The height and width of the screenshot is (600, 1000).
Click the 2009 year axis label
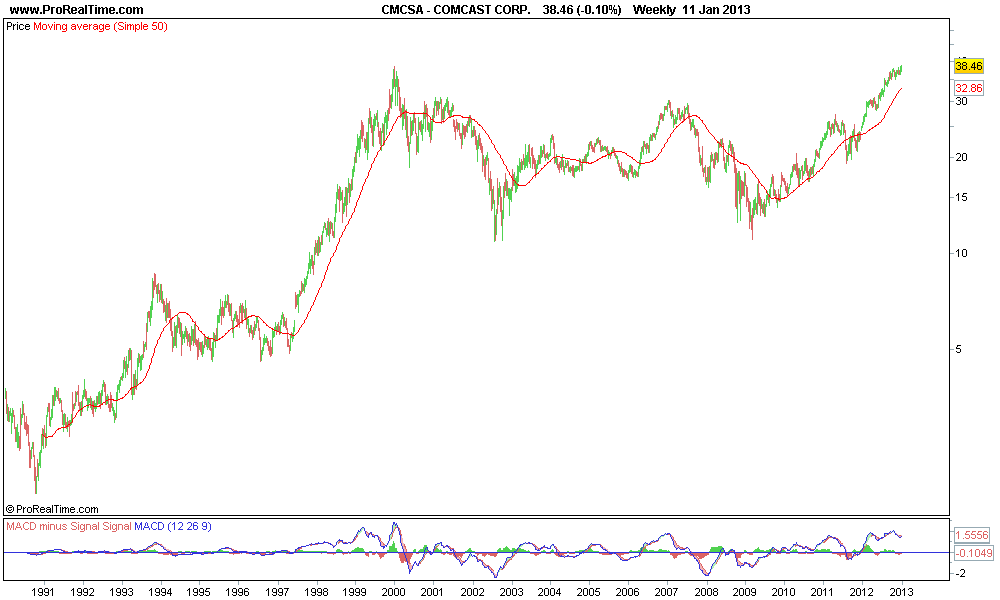[745, 592]
